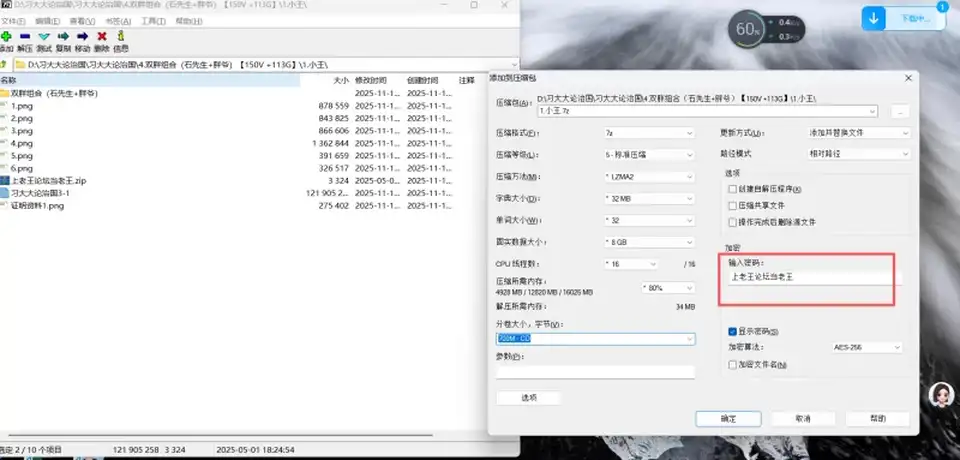The image size is (960, 460).
Task: Open the compression method LZMA2 dropdown
Action: [x=649, y=177]
